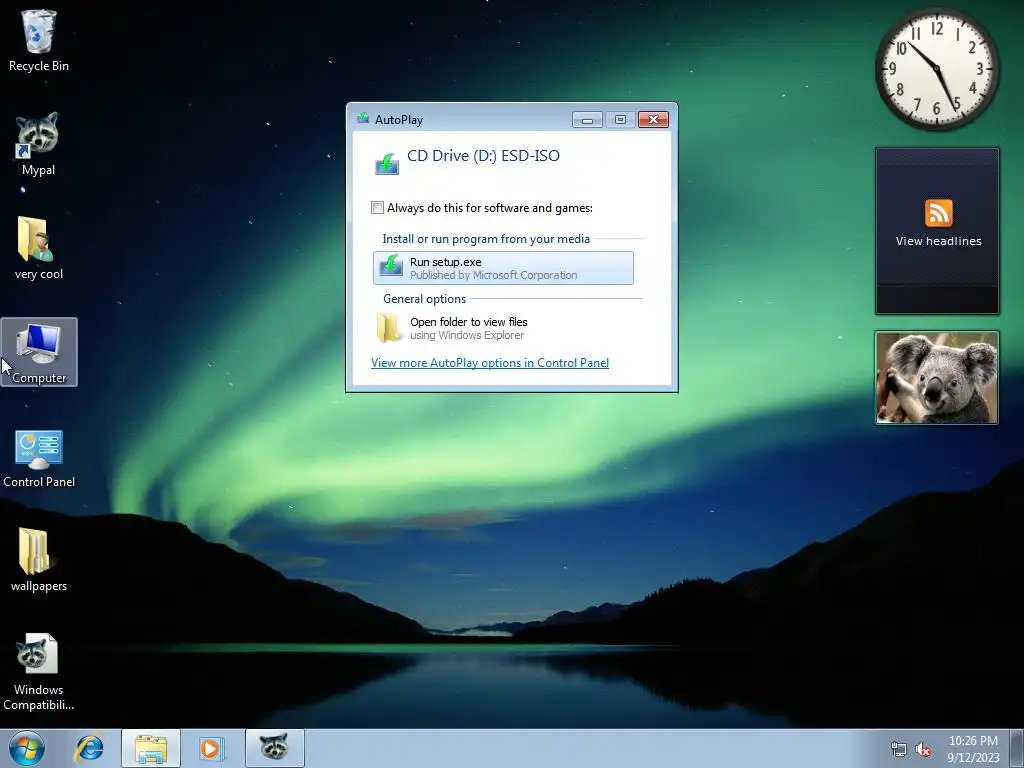Click the analog clock gadget

(937, 69)
